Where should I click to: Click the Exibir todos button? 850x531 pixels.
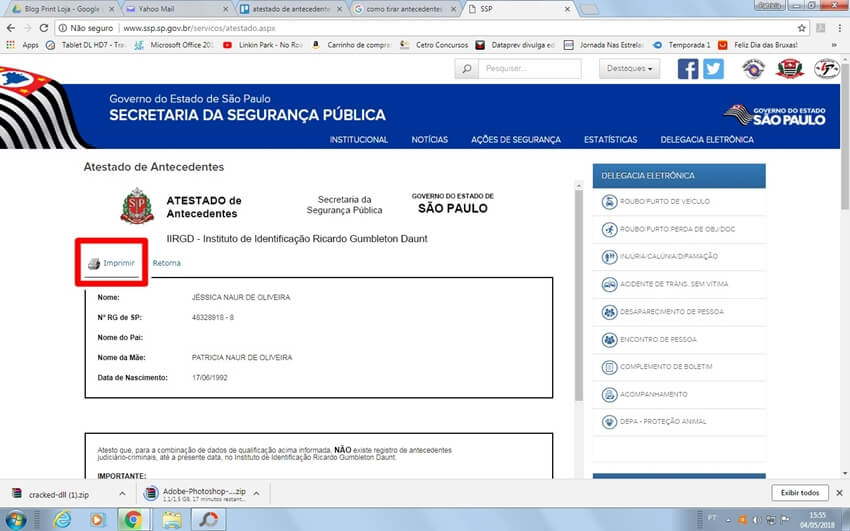click(800, 493)
